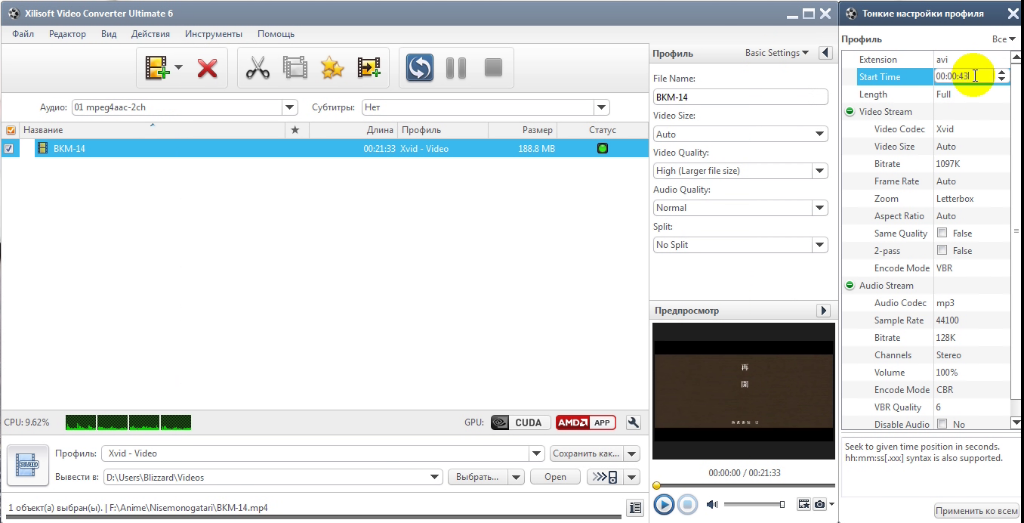This screenshot has height=523, width=1024.
Task: Click the BKM-14 file film icon
Action: 42,149
